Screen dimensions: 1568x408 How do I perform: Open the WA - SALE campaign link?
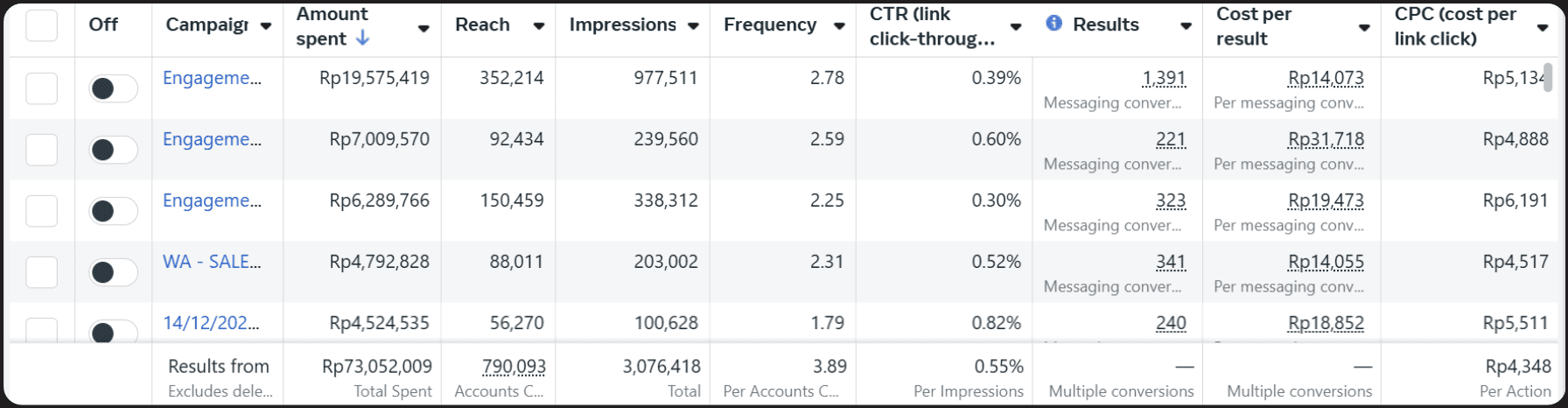(212, 262)
